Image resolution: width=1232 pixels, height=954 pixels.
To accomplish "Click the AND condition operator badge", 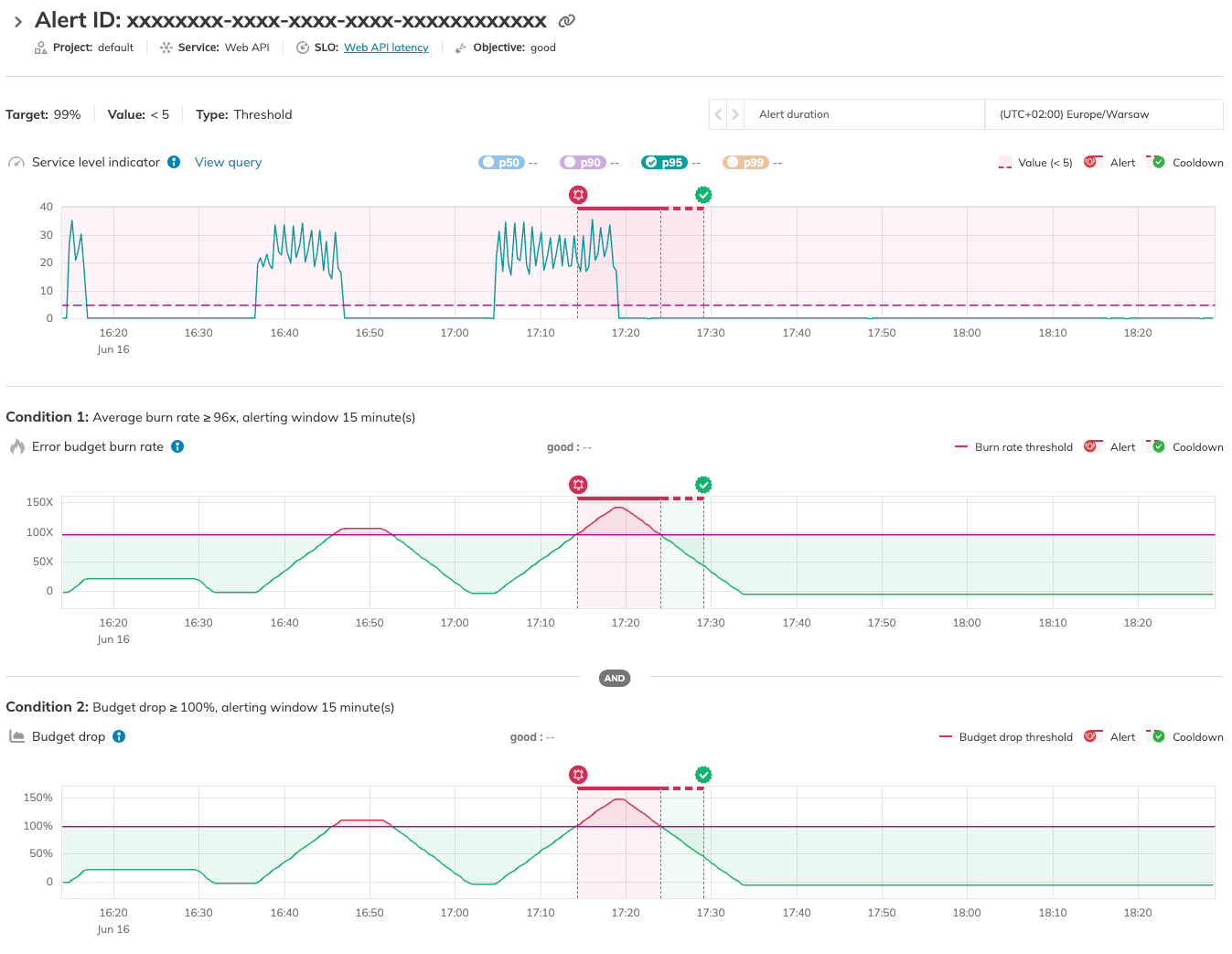I will click(x=615, y=678).
